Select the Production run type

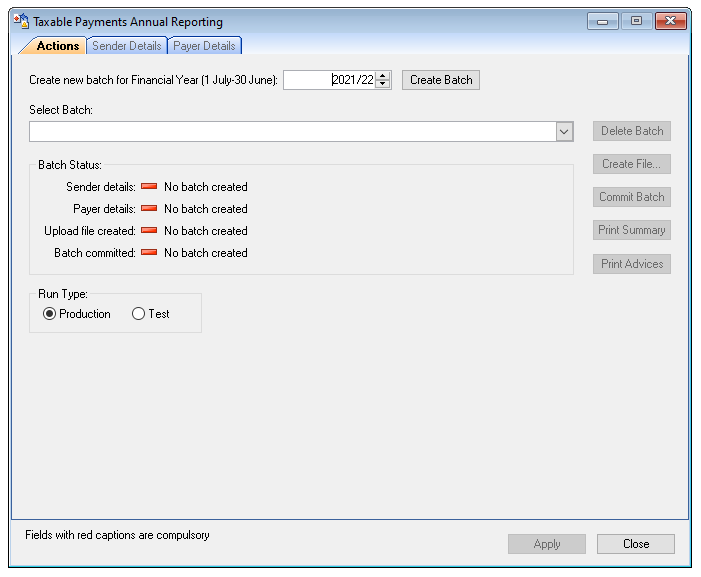click(50, 314)
